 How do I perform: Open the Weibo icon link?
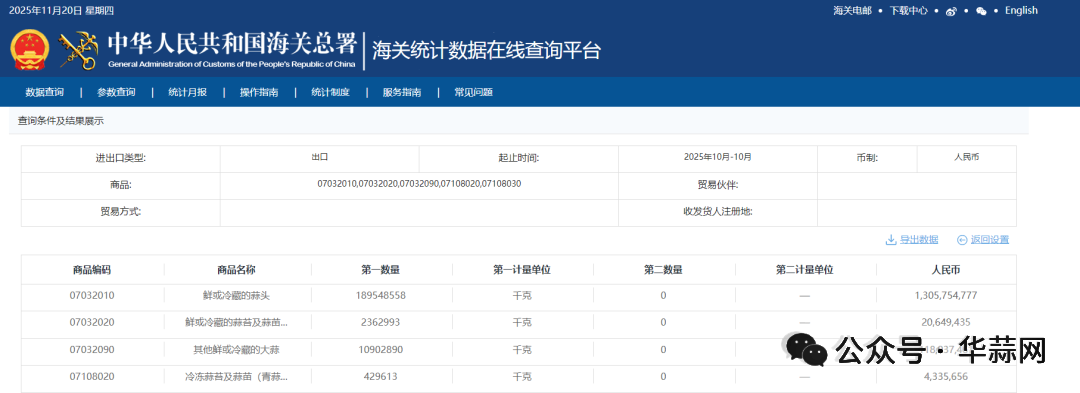pyautogui.click(x=951, y=11)
